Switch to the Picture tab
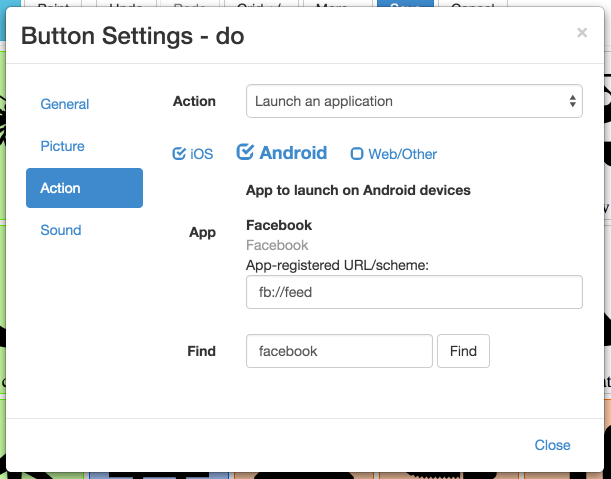This screenshot has height=479, width=611. click(62, 146)
